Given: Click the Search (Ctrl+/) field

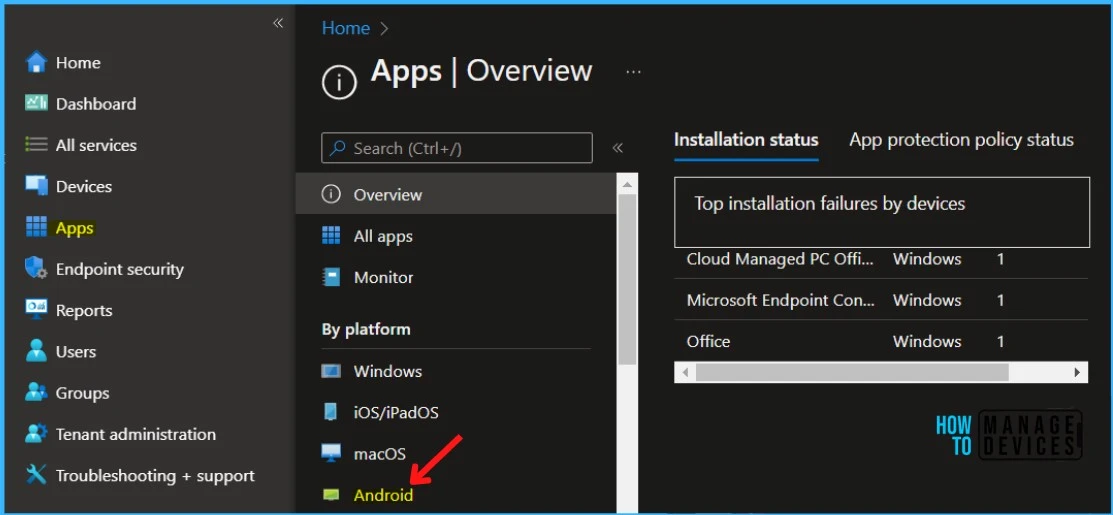Looking at the screenshot, I should coord(456,148).
